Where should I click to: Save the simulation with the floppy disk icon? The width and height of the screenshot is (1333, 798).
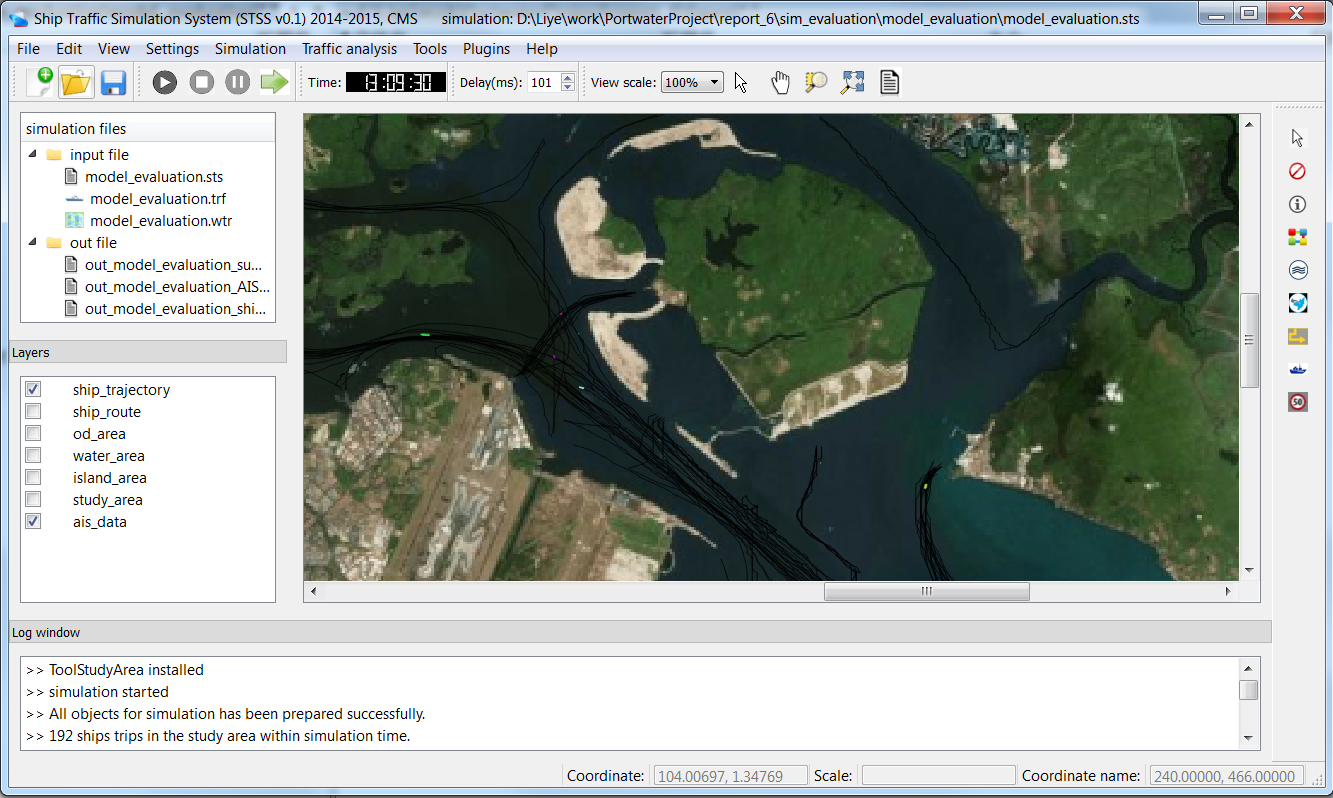point(113,82)
